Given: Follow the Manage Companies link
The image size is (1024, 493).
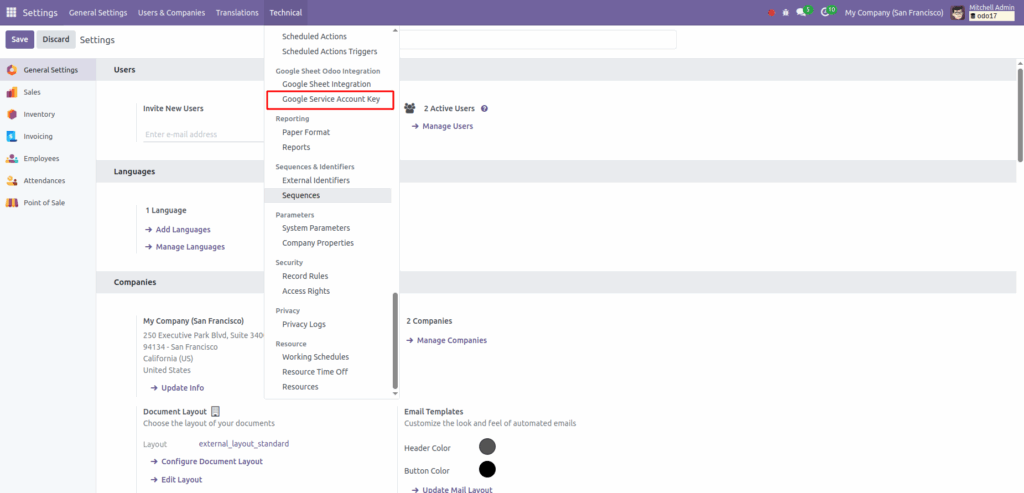Looking at the screenshot, I should (x=447, y=340).
